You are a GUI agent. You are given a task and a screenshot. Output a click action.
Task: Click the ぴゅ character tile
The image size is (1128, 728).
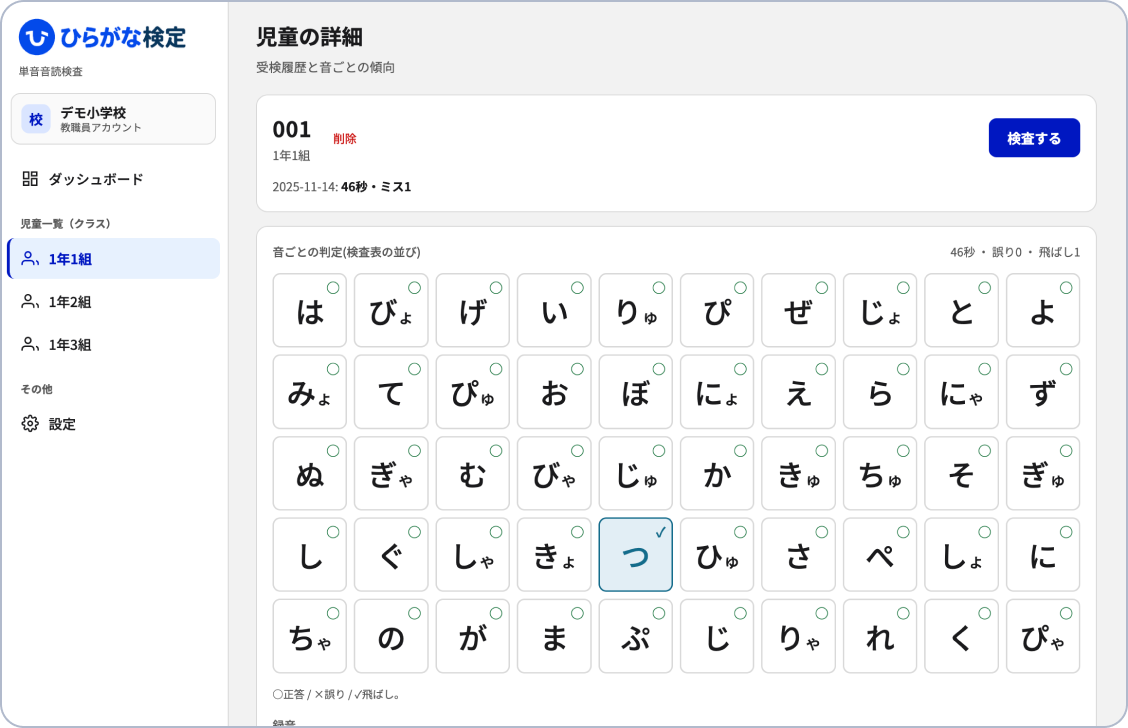pyautogui.click(x=473, y=391)
